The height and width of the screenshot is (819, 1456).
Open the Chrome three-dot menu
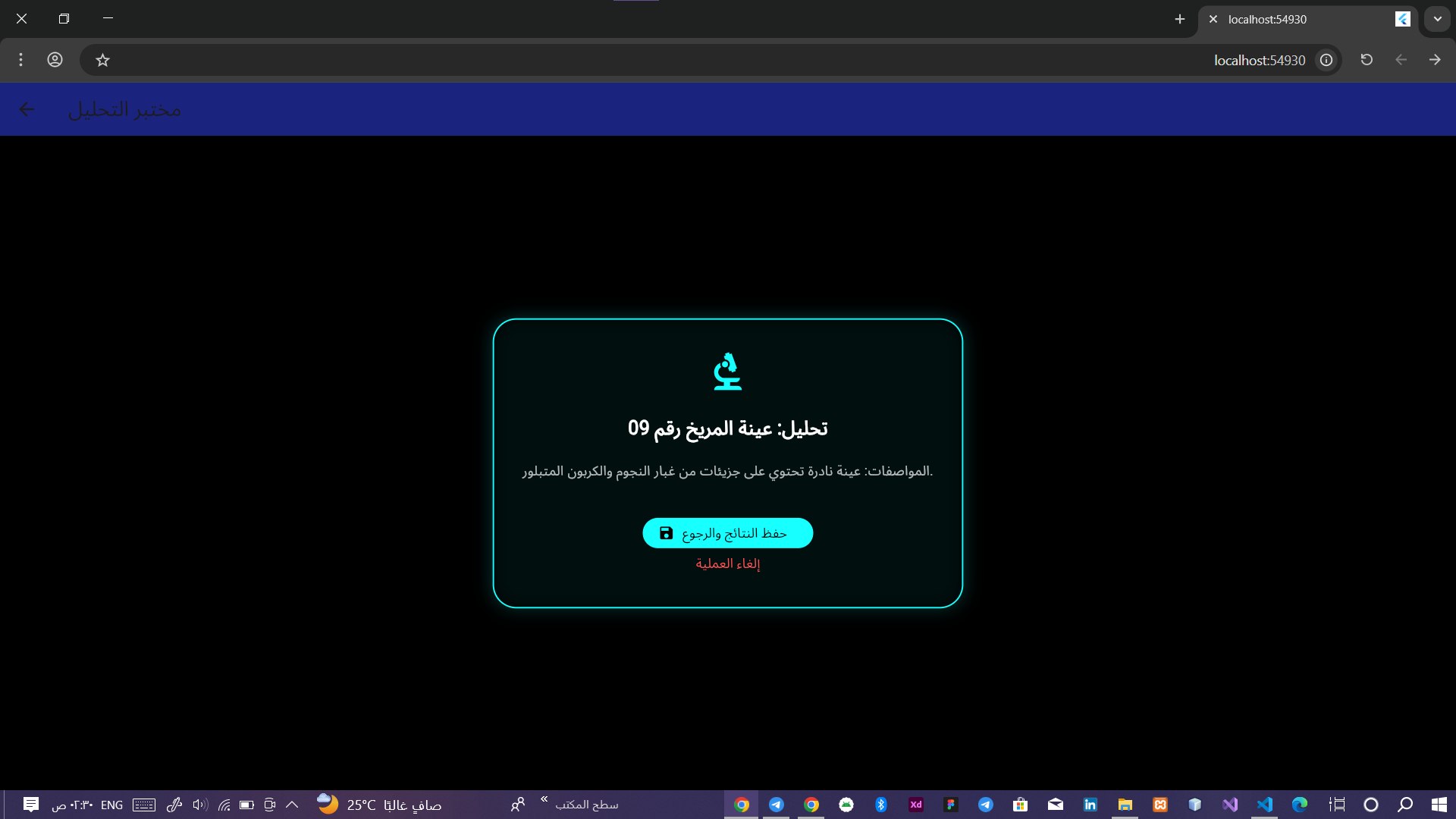click(20, 60)
